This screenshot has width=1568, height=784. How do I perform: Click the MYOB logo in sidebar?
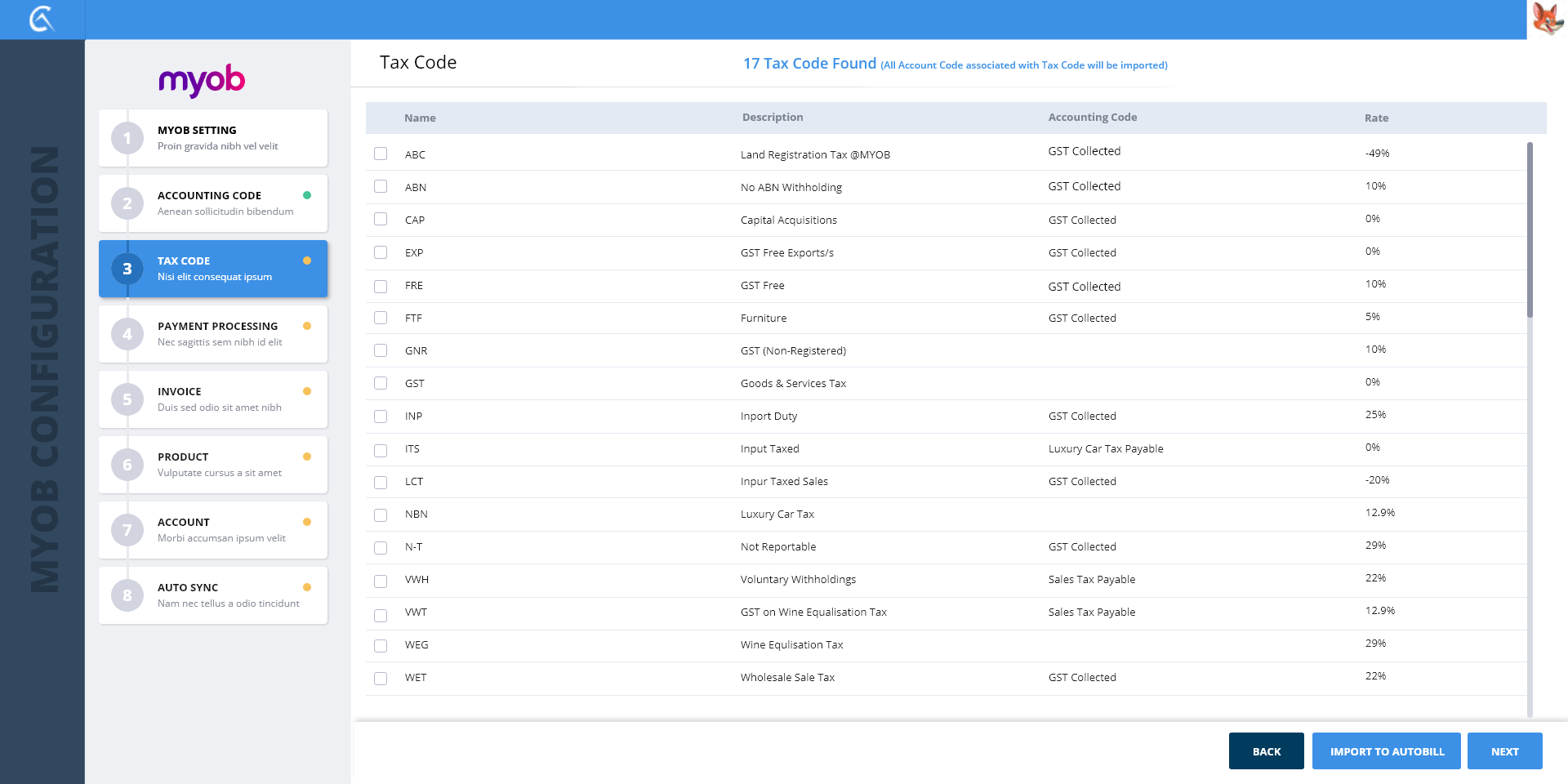click(x=202, y=80)
